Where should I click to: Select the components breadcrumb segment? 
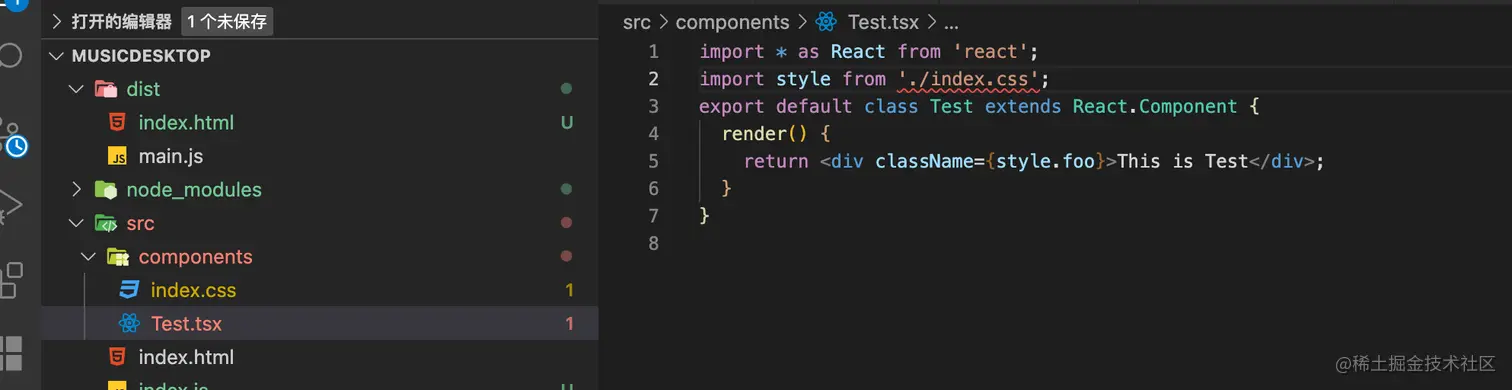pyautogui.click(x=732, y=22)
